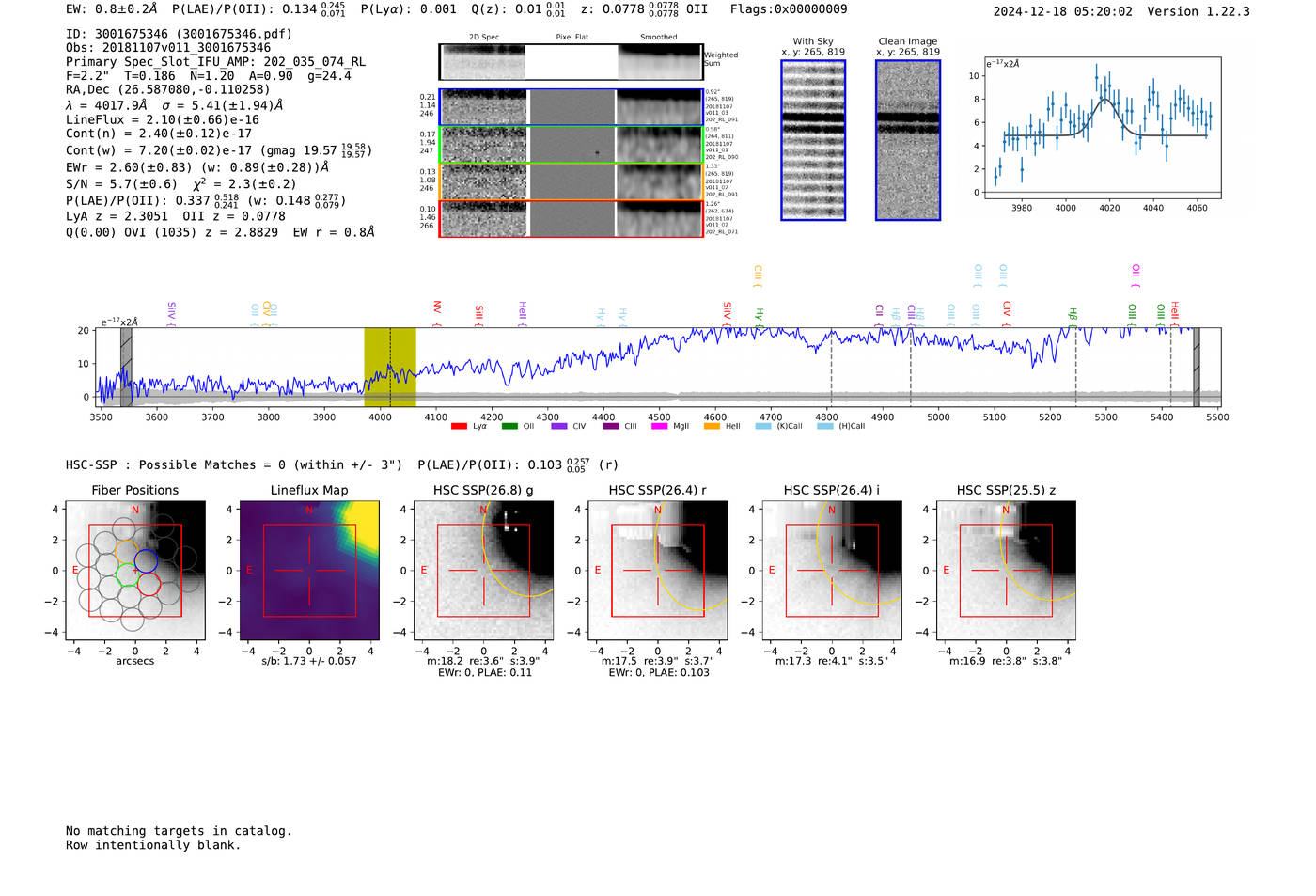Click 'No matching targets in catalog.' text
This screenshot has width=1316, height=896.
[179, 831]
